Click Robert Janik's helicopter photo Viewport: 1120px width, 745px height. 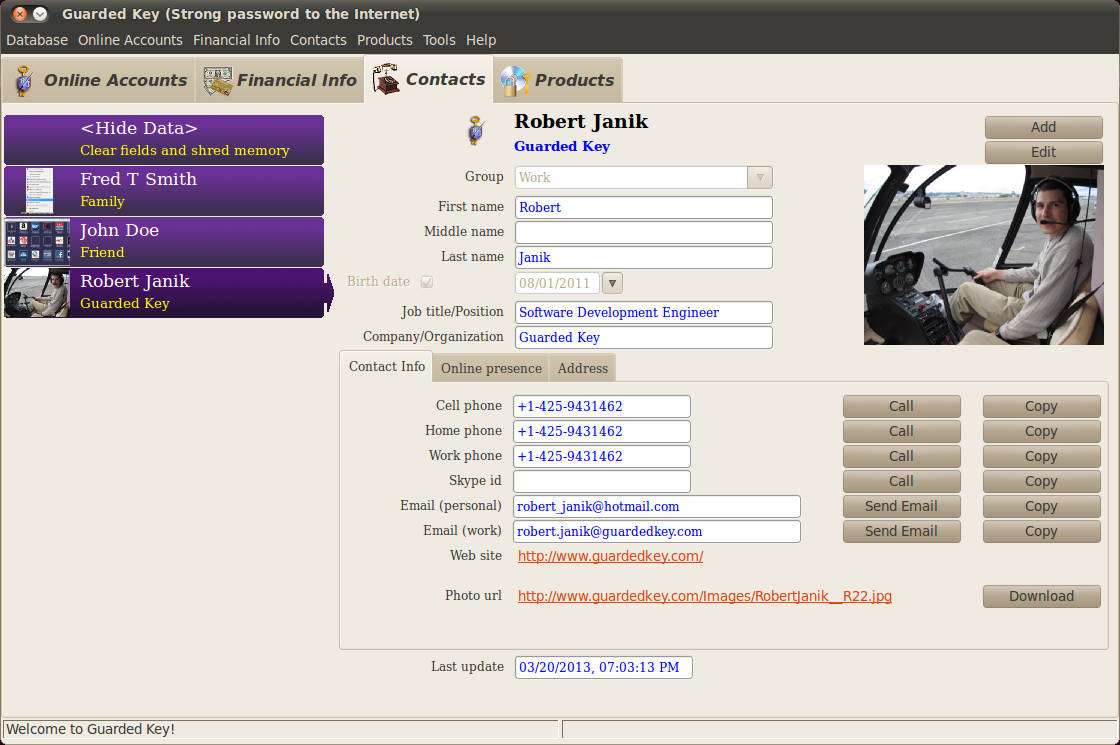(984, 255)
